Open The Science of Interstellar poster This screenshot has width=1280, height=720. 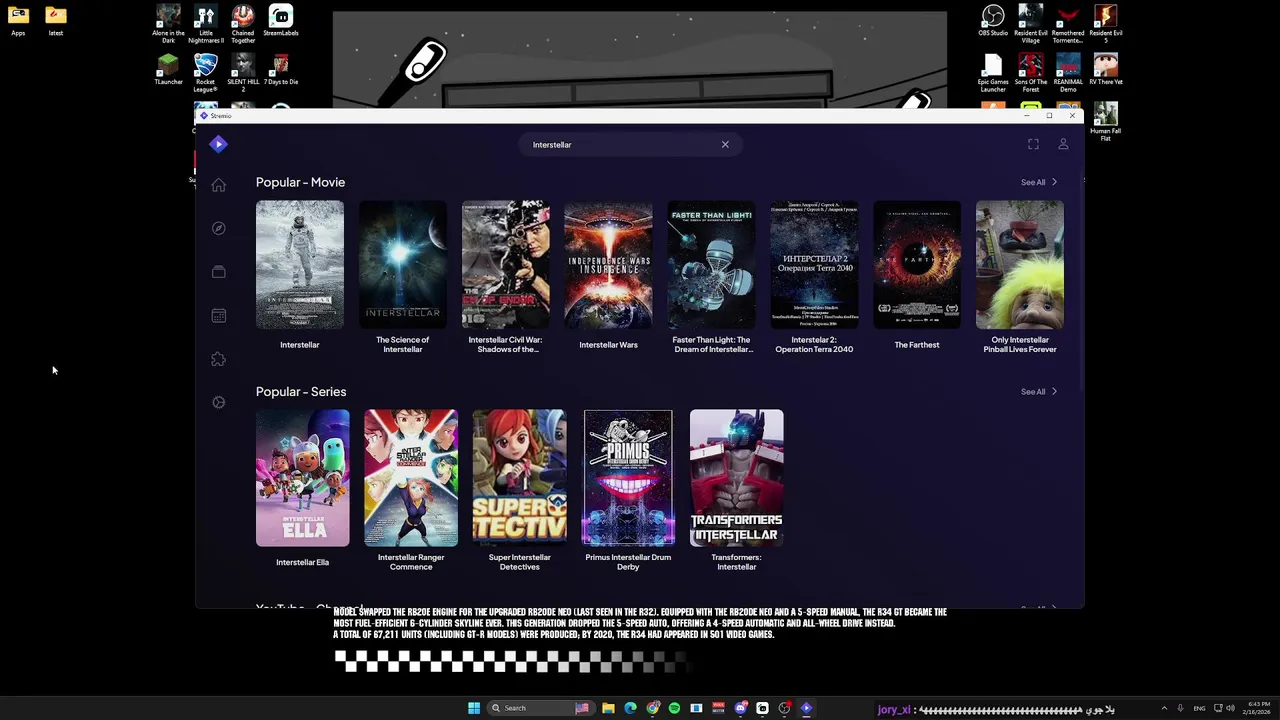[x=402, y=265]
